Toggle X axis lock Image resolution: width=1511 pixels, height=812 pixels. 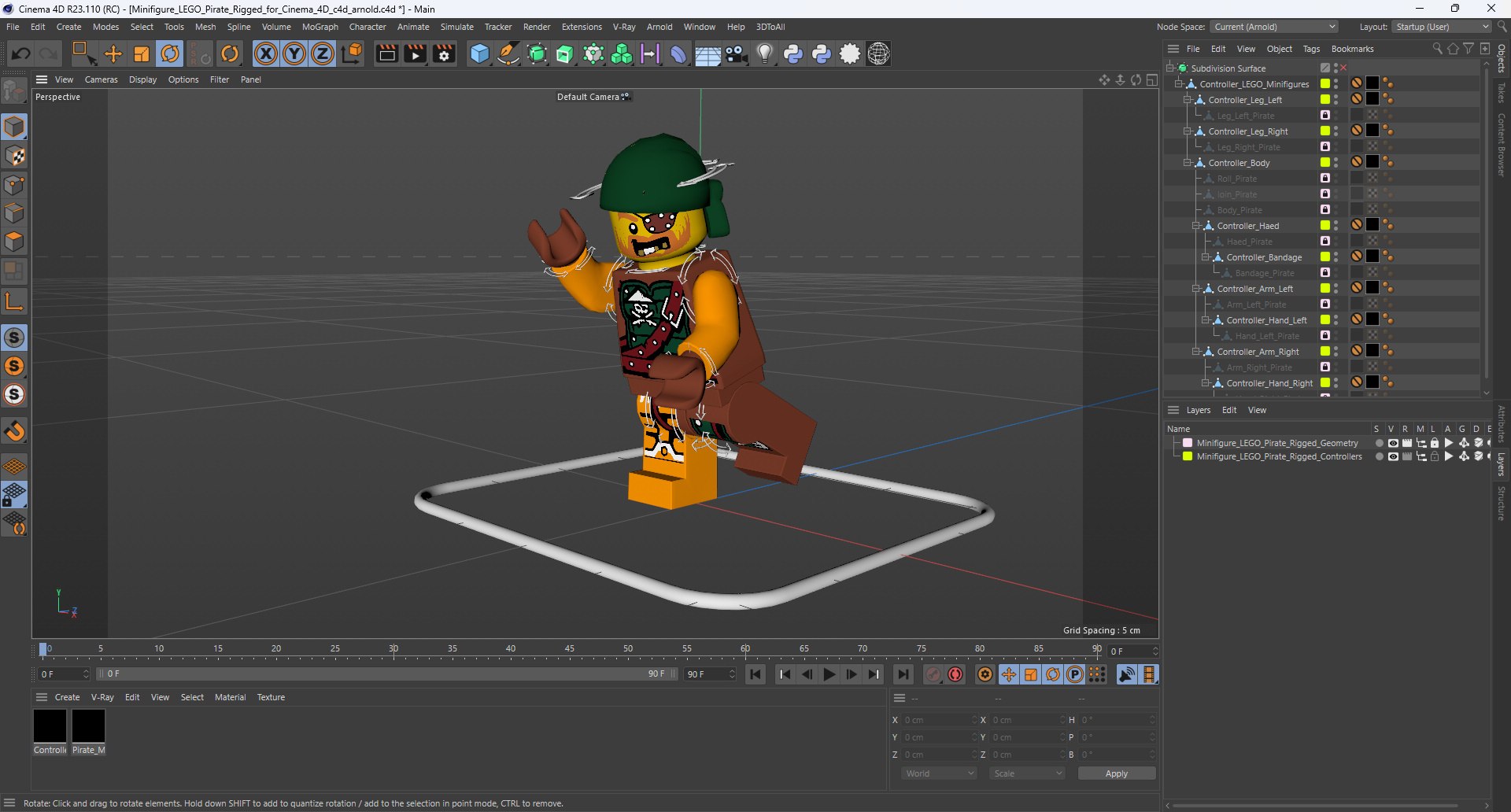click(x=266, y=54)
